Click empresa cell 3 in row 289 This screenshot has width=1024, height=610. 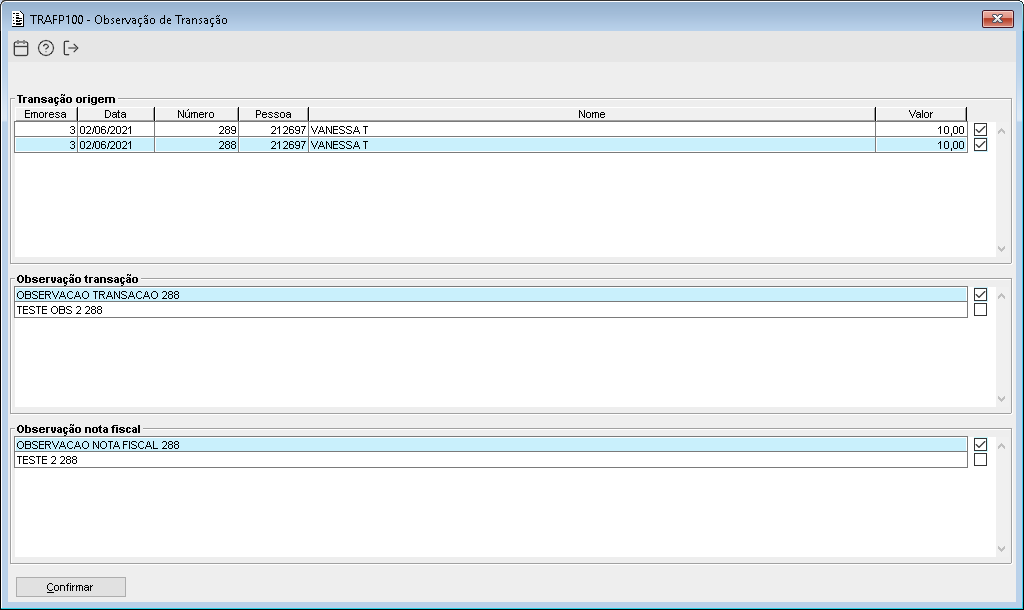(x=46, y=130)
